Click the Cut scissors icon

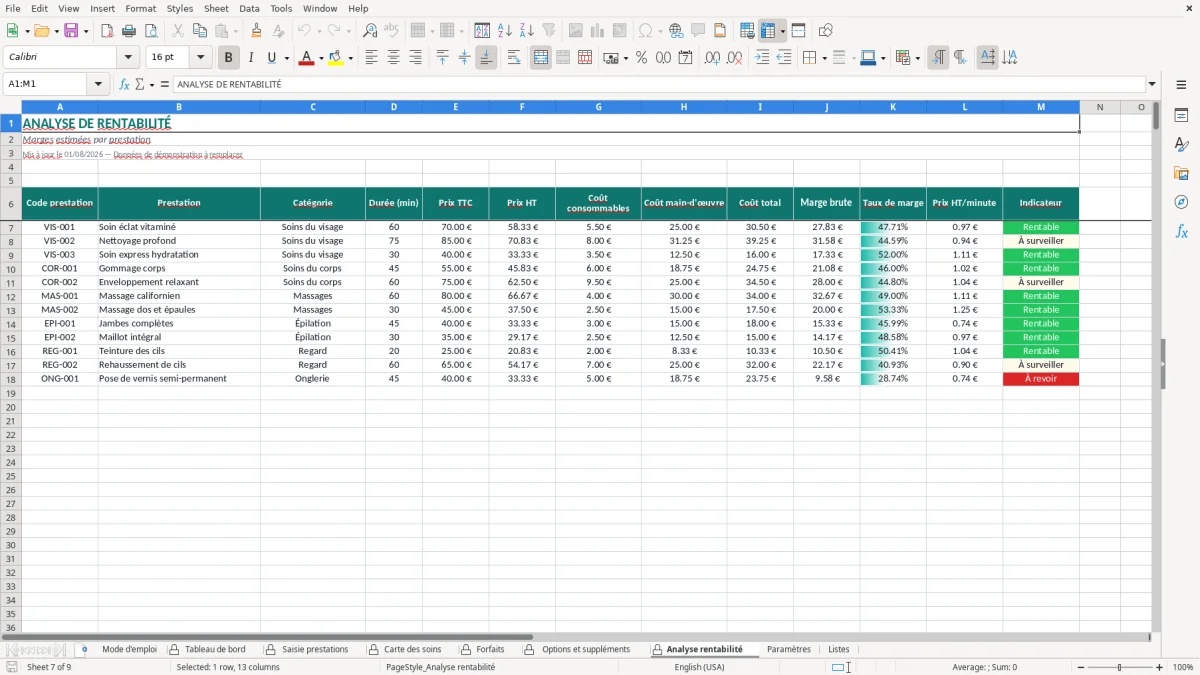177,31
